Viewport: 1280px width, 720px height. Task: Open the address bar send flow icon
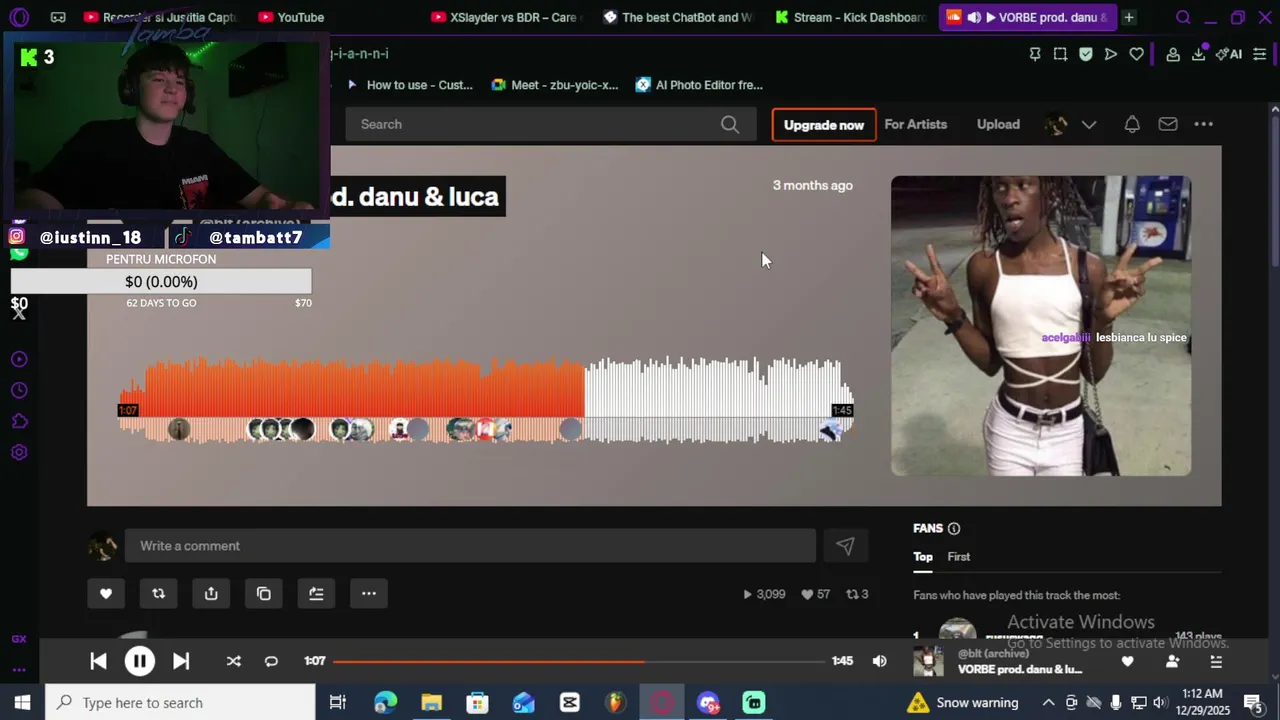[x=1111, y=54]
